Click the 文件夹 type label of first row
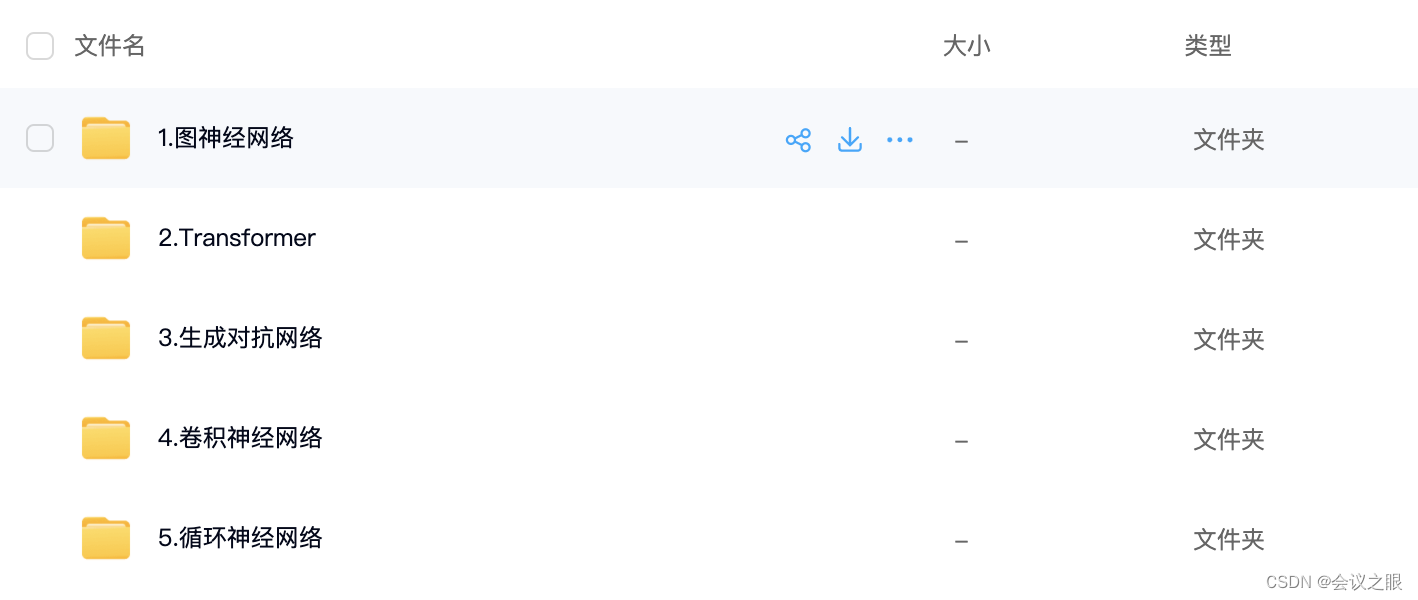 [x=1228, y=140]
